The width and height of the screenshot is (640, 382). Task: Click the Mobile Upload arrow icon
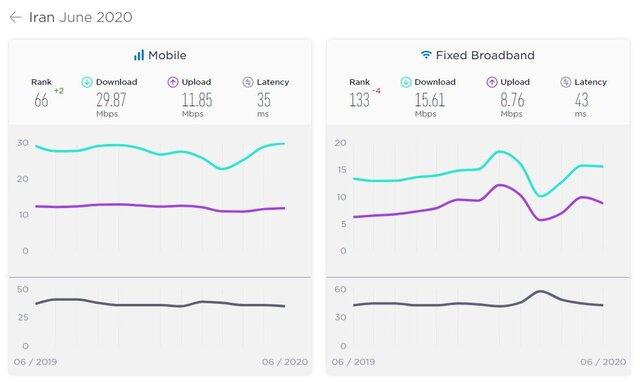pos(173,82)
